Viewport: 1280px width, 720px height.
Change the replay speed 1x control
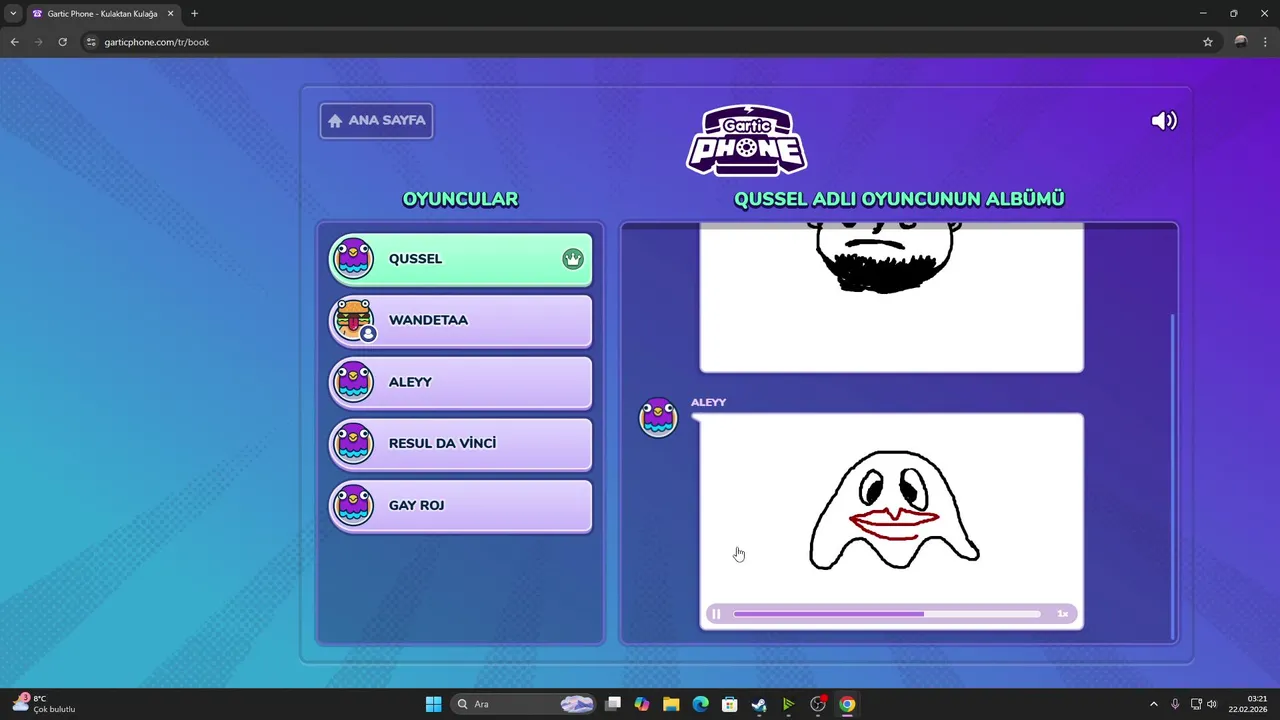[1062, 614]
